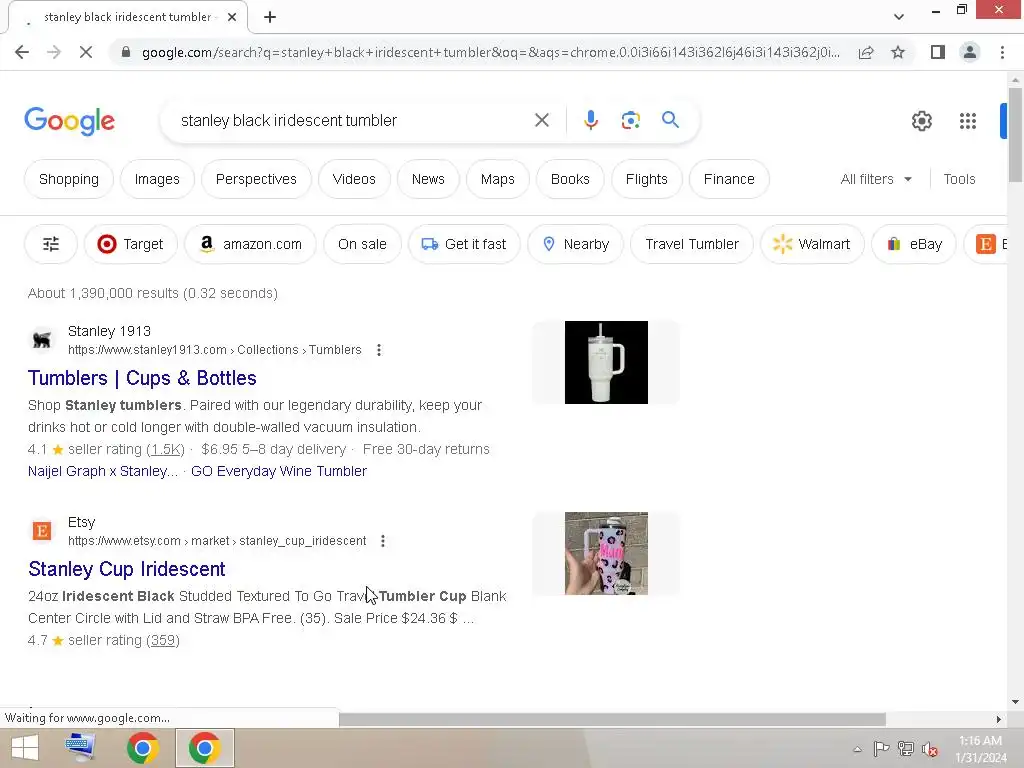Screen dimensions: 1024x768
Task: Go back to the previous page
Action: pyautogui.click(x=22, y=52)
